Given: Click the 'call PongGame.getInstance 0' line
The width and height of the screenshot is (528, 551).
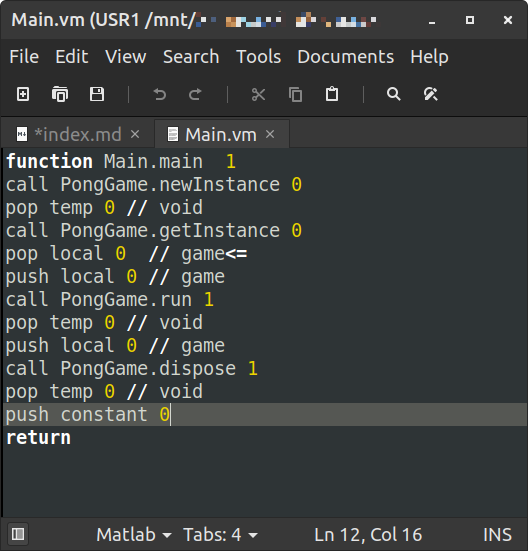Looking at the screenshot, I should click(154, 231).
